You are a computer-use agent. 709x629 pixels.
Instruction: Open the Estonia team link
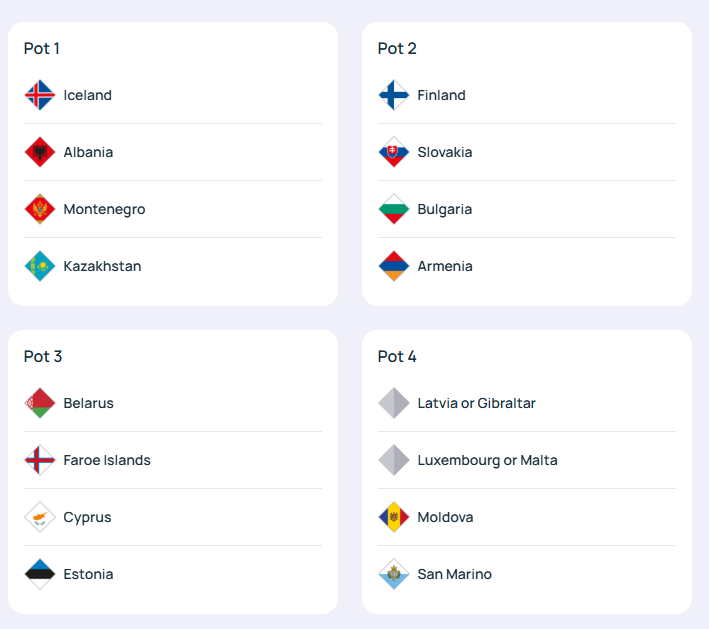(88, 574)
